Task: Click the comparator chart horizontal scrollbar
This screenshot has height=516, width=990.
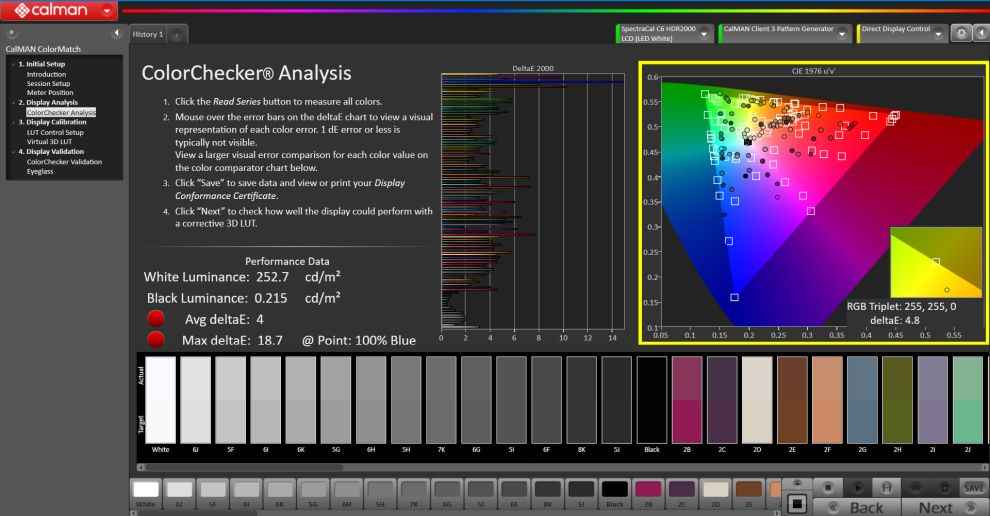Action: click(244, 467)
